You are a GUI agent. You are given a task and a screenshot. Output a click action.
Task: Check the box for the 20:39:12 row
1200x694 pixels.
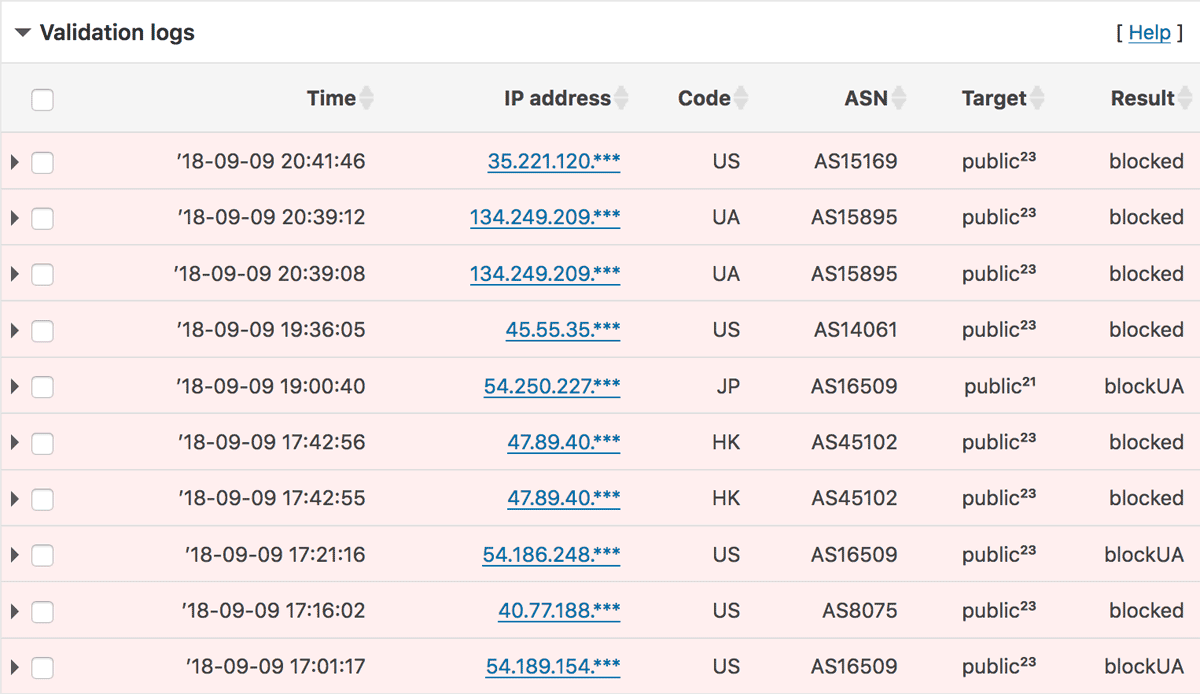[42, 218]
